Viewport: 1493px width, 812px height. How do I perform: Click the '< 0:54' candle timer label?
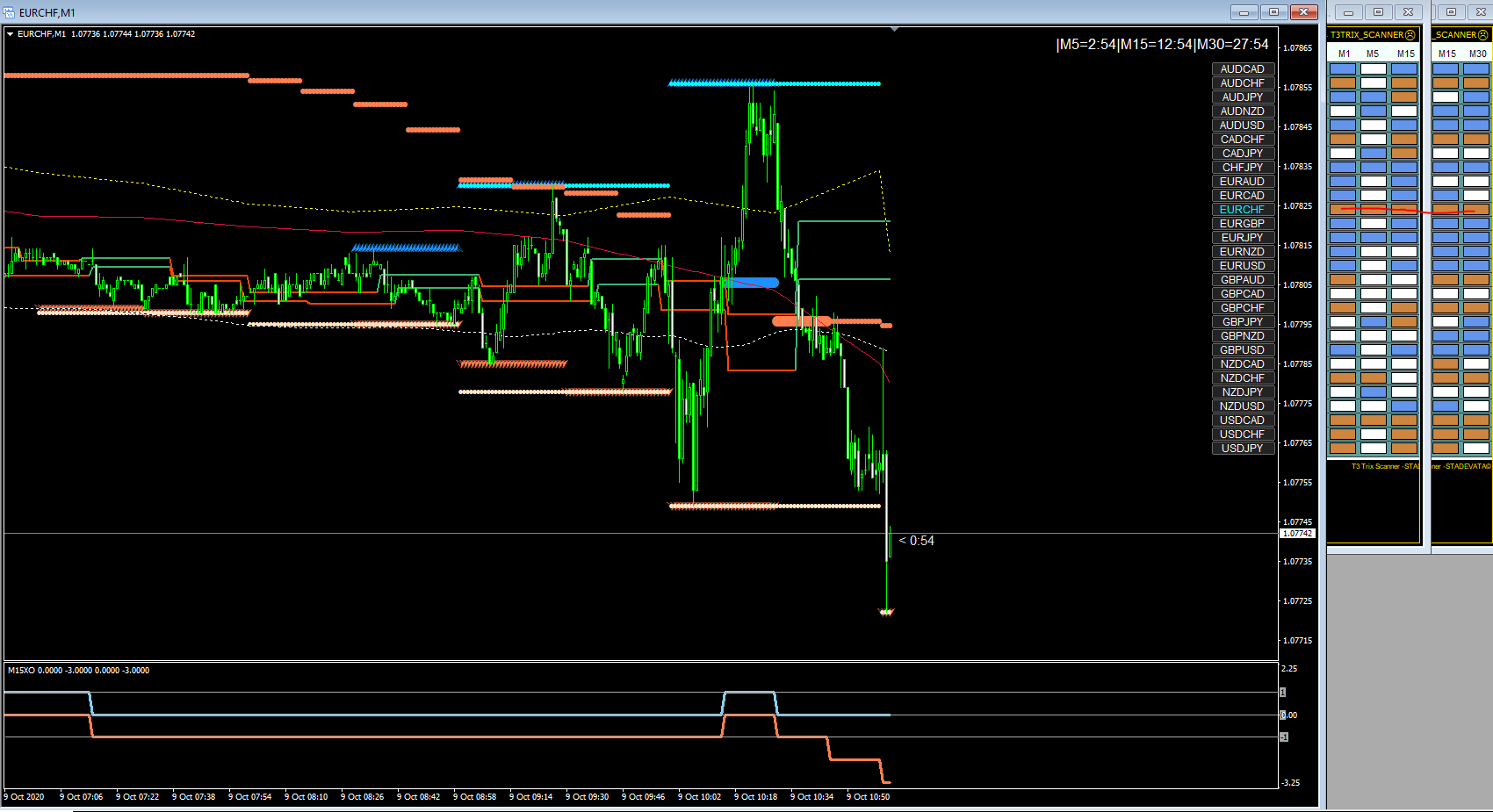[x=917, y=541]
